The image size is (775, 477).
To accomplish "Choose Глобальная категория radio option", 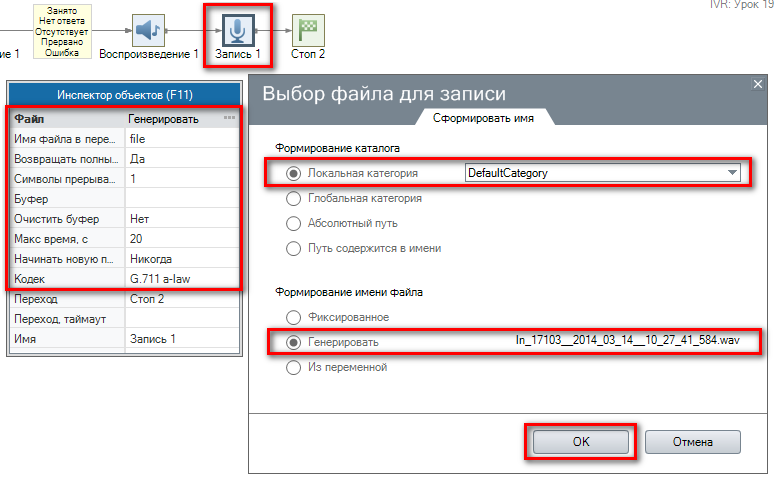I will pos(294,198).
